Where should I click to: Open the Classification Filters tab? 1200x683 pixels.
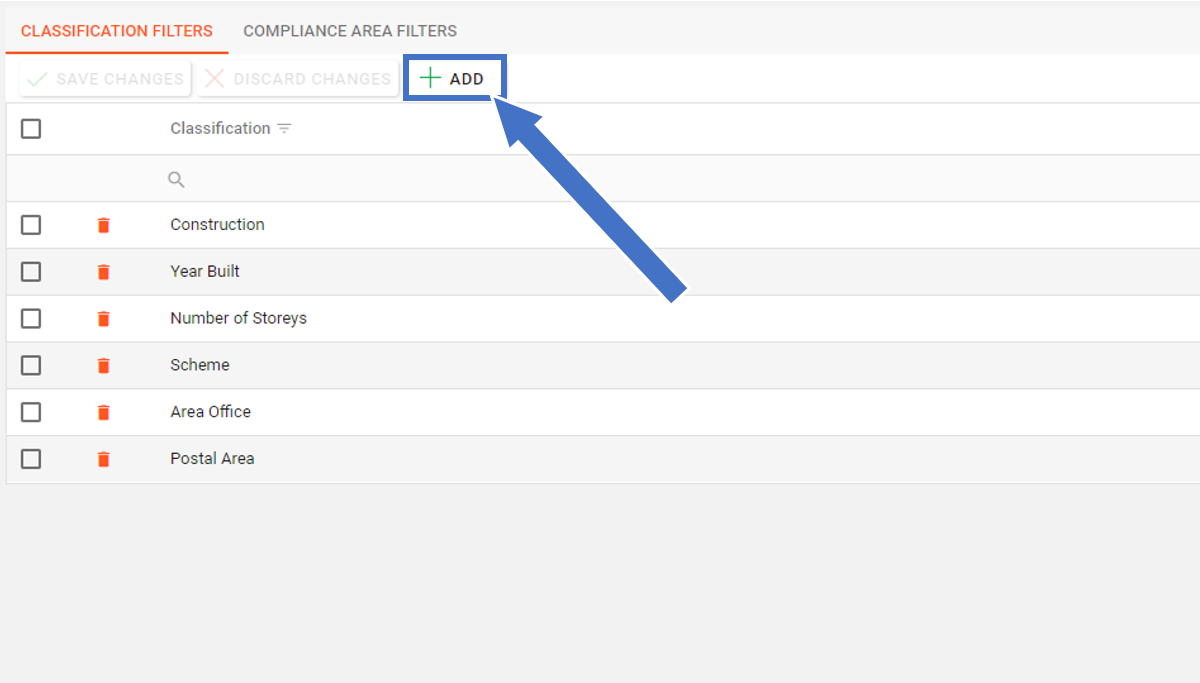(x=117, y=31)
